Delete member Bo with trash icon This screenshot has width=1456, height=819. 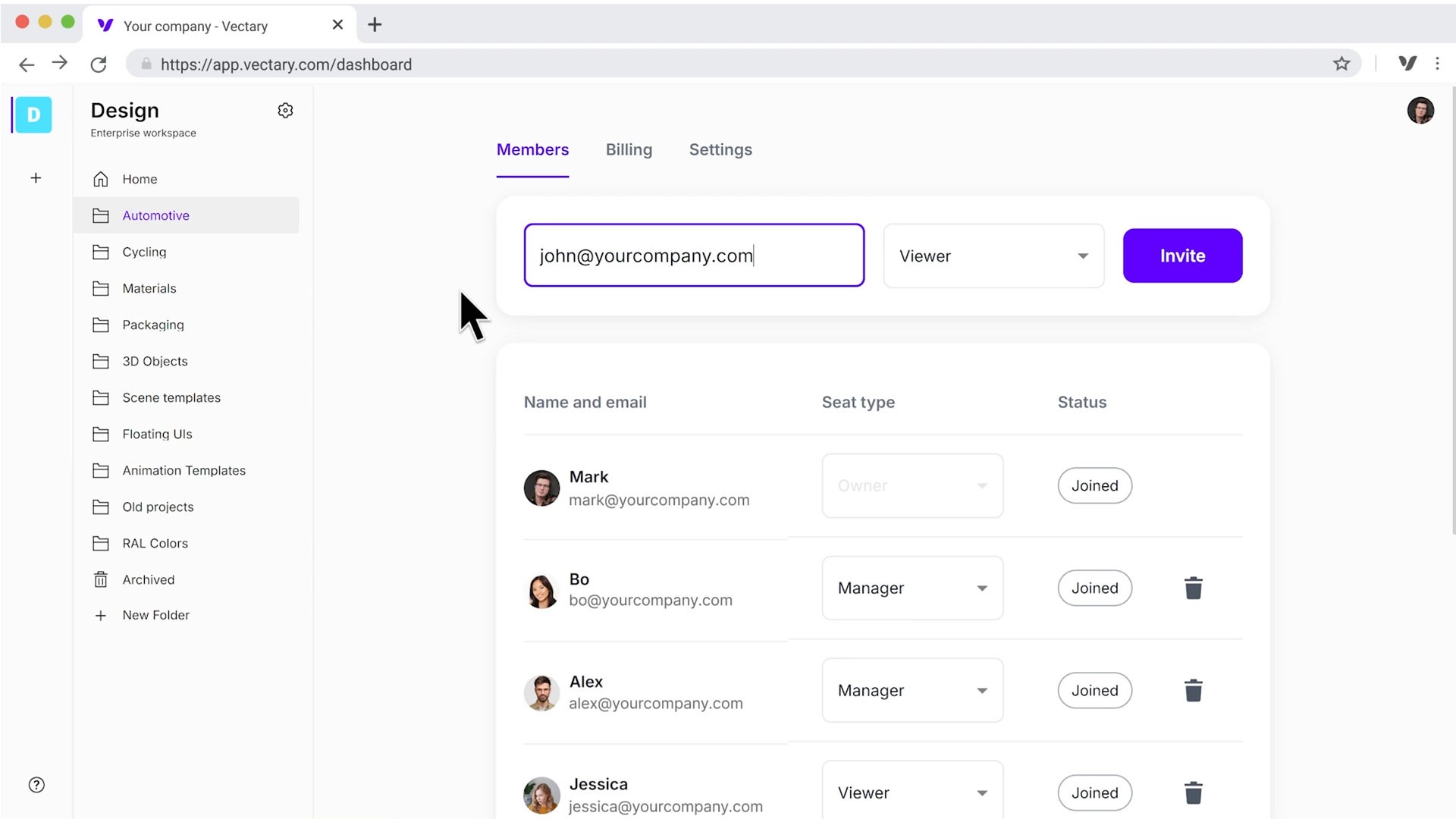pyautogui.click(x=1193, y=588)
